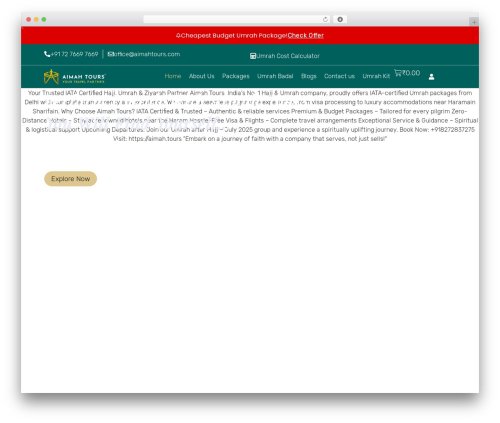Click the browser reload icon
Screen dimensions: 500x423
point(325,19)
